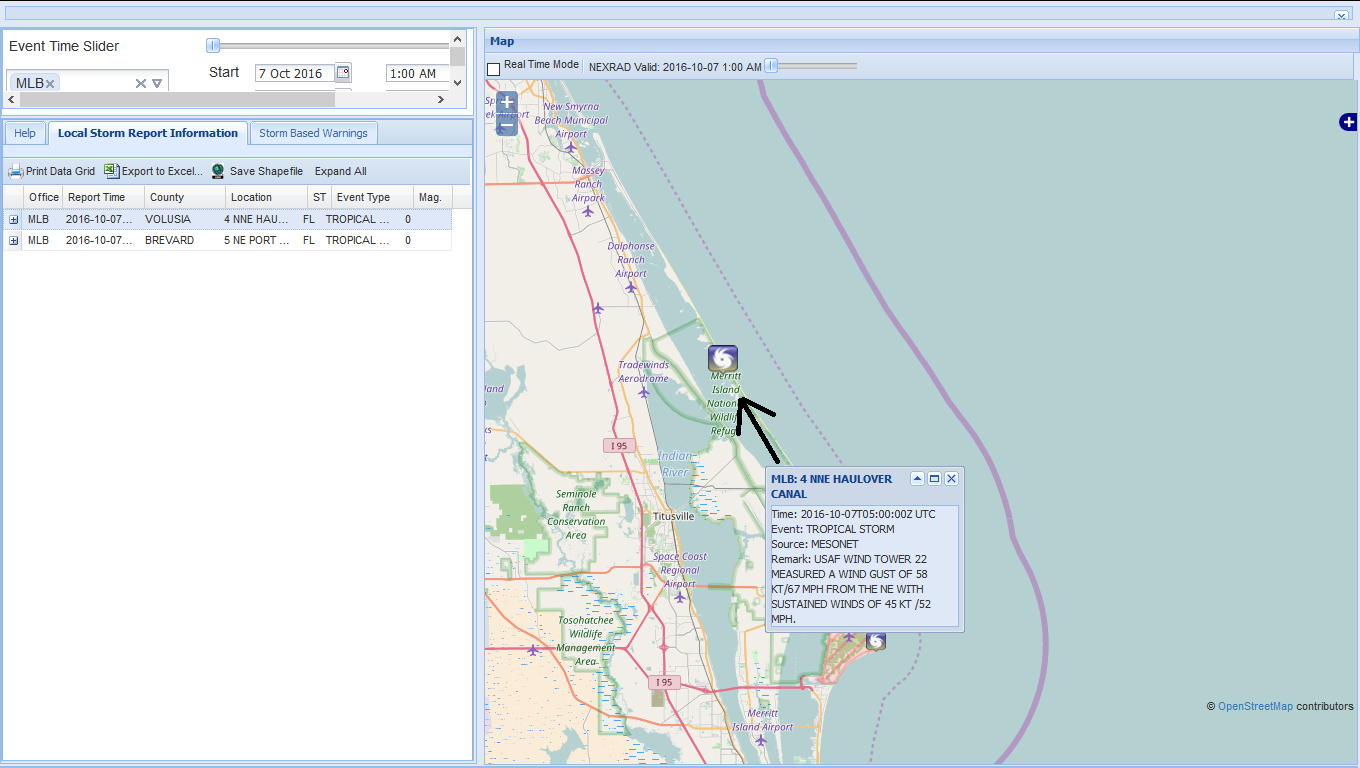This screenshot has height=768, width=1360.
Task: Open the Start date calendar picker
Action: pyautogui.click(x=343, y=73)
